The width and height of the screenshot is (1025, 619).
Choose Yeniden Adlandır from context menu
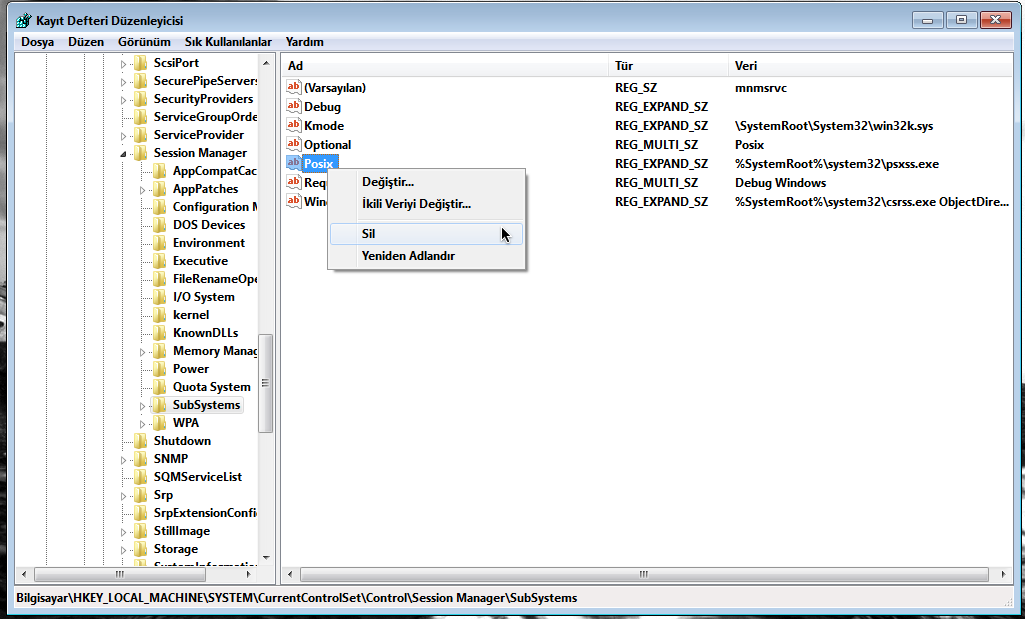[x=426, y=256]
